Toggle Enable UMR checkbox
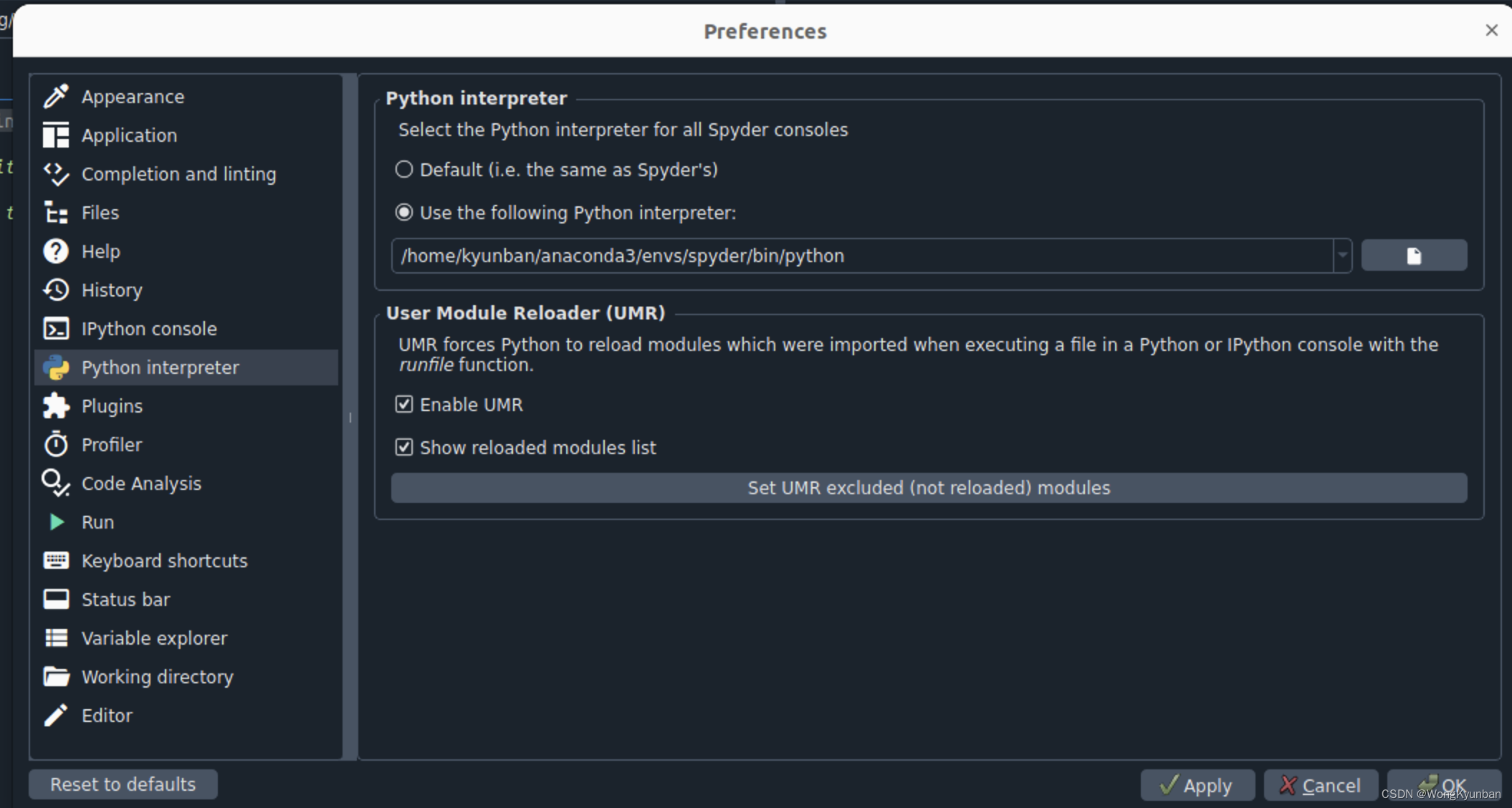This screenshot has height=808, width=1512. [404, 405]
